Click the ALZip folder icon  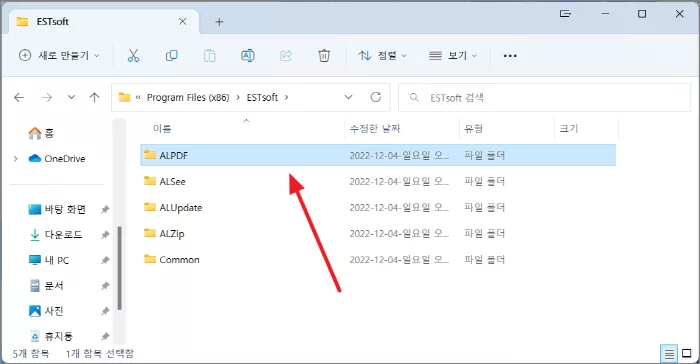(x=150, y=233)
